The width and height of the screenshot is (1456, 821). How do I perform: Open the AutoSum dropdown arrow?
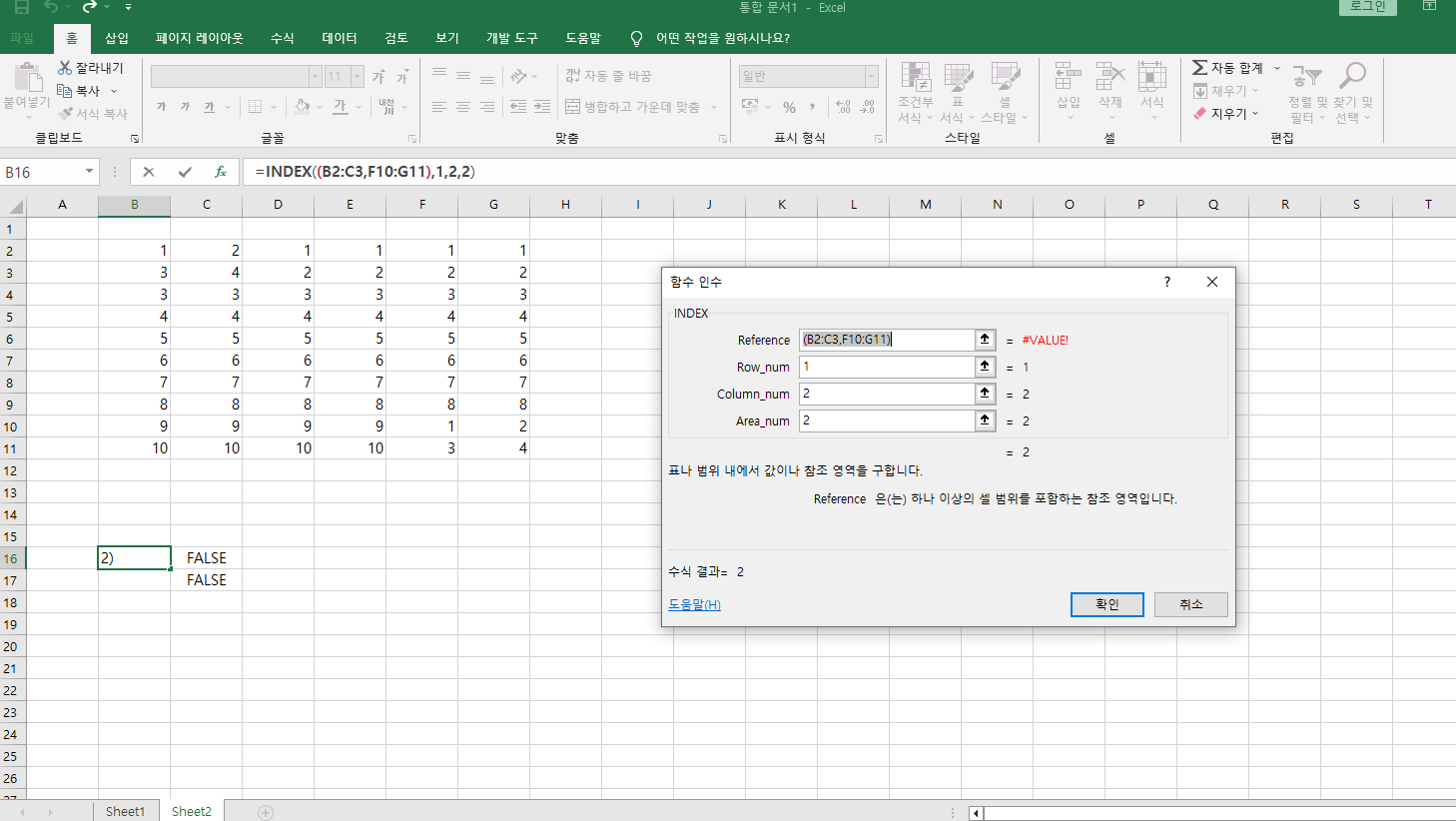pyautogui.click(x=1276, y=68)
